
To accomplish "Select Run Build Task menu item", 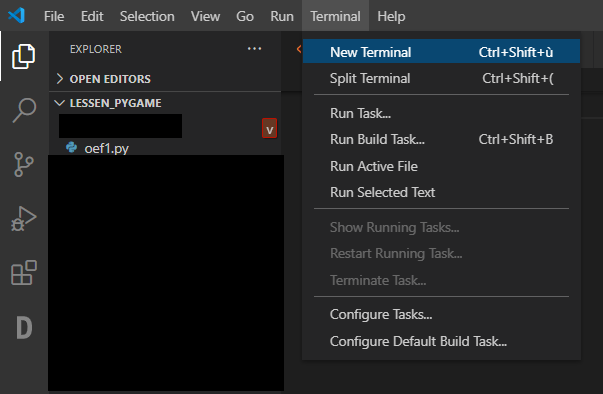I will point(441,139).
